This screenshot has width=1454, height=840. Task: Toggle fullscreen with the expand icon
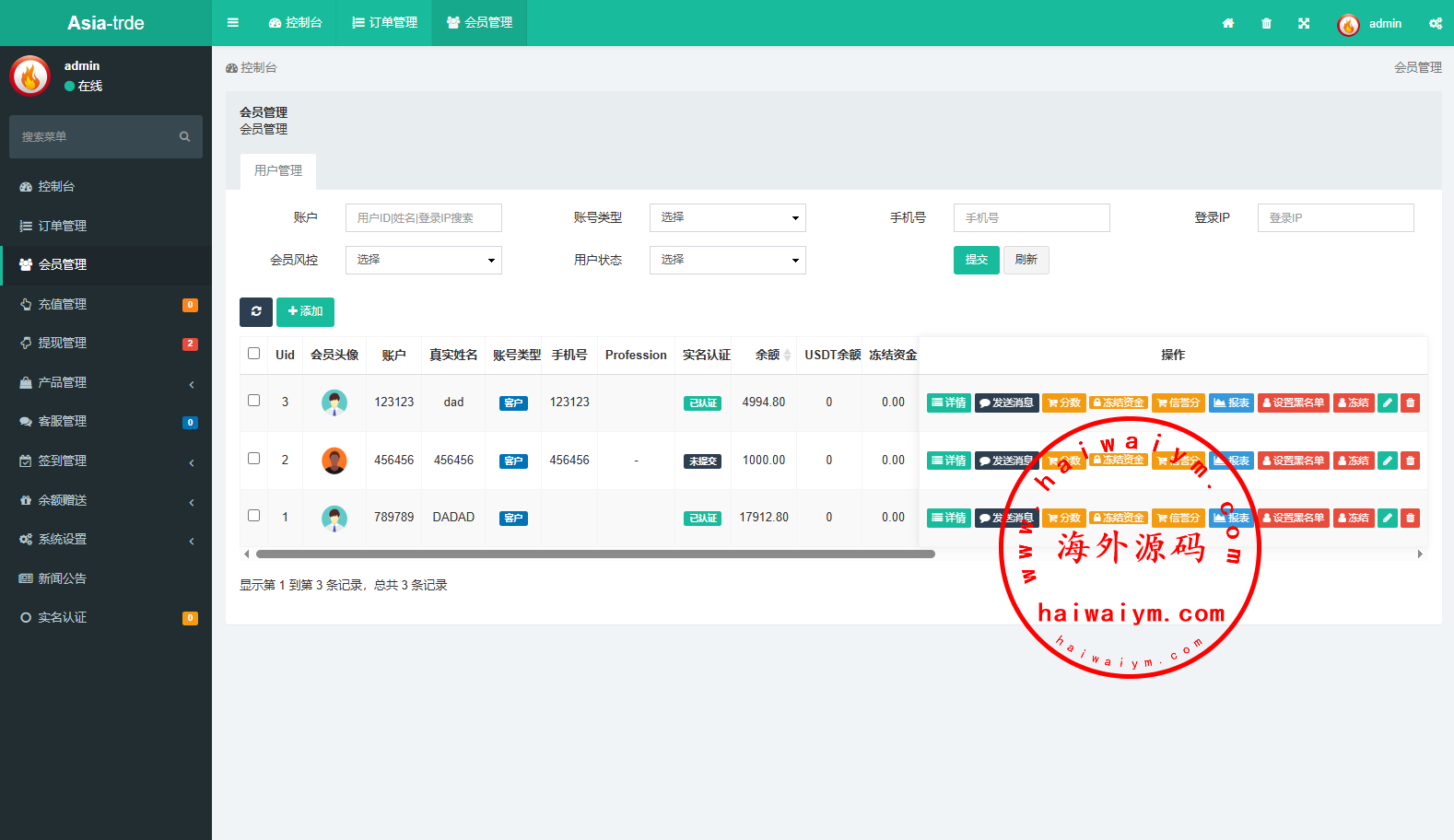pos(1304,23)
